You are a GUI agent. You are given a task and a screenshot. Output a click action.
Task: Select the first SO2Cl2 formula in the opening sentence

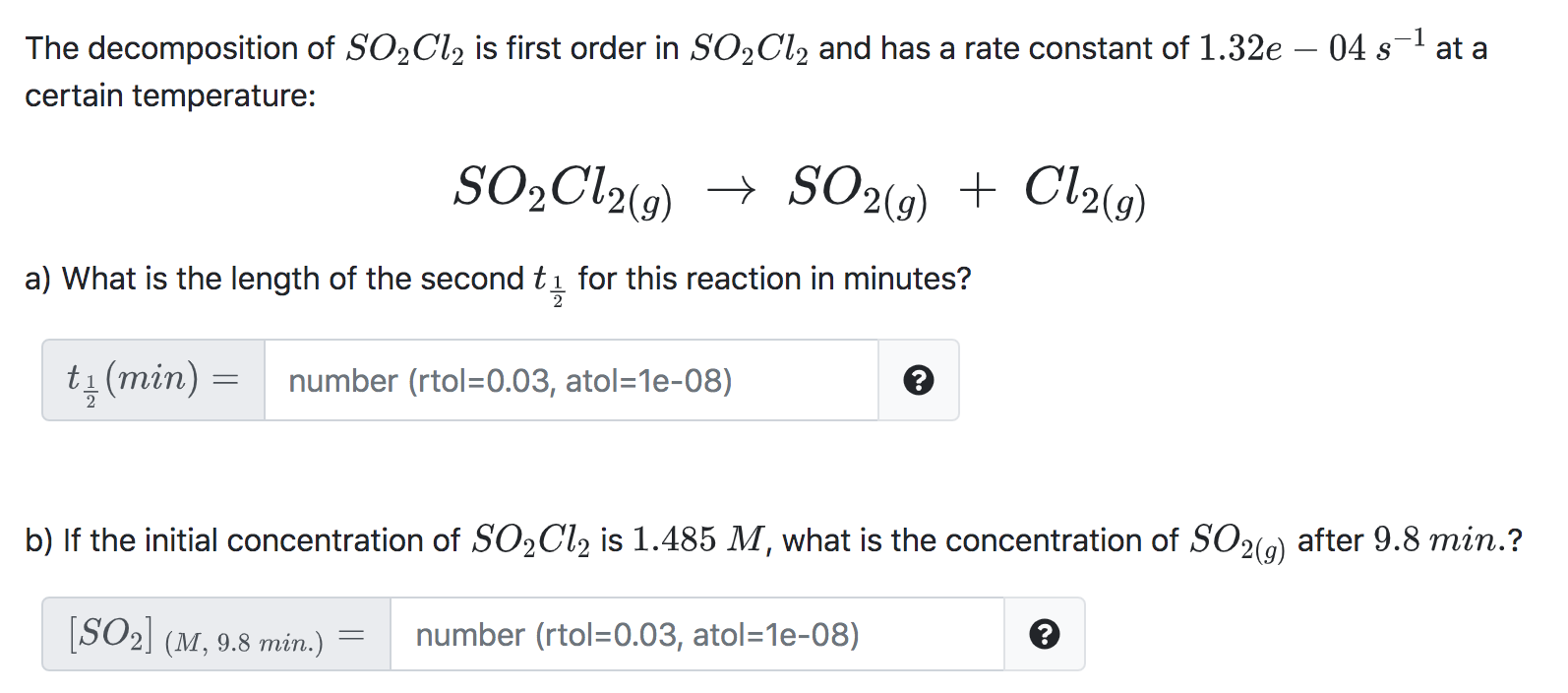[404, 48]
